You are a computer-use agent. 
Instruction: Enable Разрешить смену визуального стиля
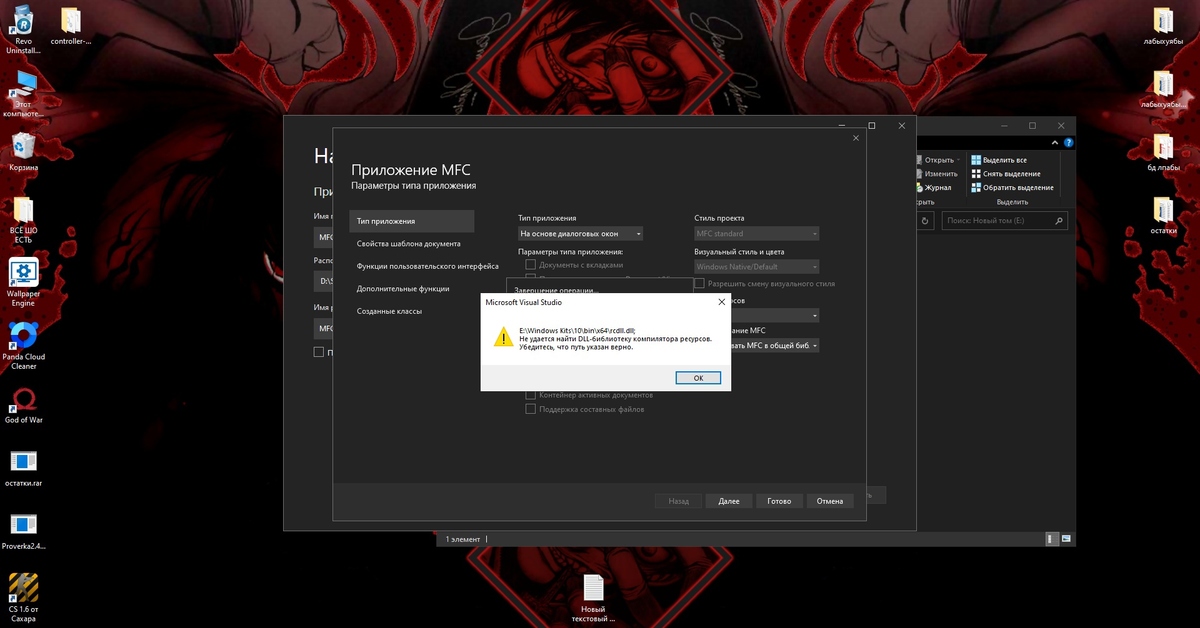coord(699,283)
